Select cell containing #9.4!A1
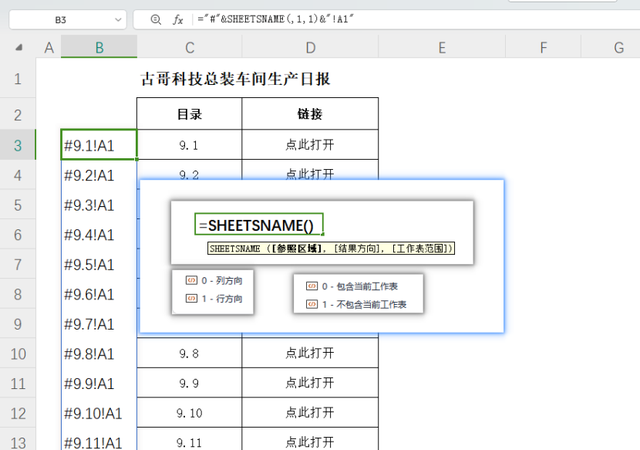The image size is (640, 450). (99, 235)
